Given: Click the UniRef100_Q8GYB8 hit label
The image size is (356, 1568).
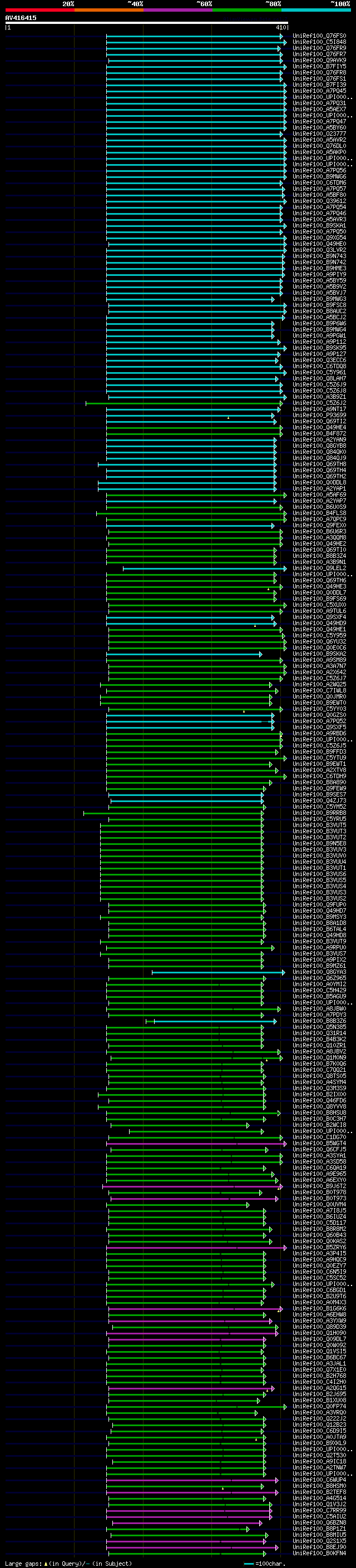Looking at the screenshot, I should [319, 446].
